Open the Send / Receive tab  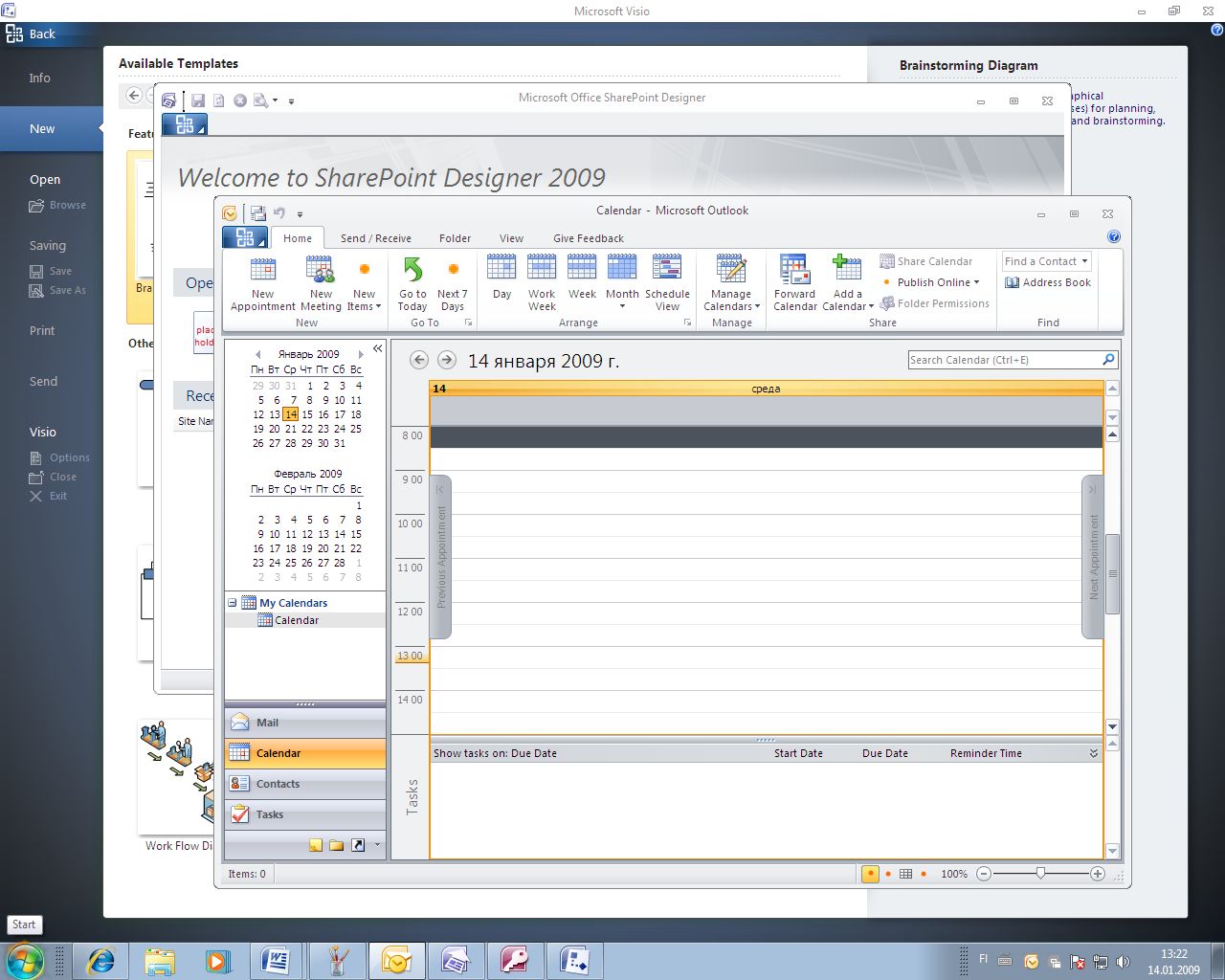tap(375, 238)
